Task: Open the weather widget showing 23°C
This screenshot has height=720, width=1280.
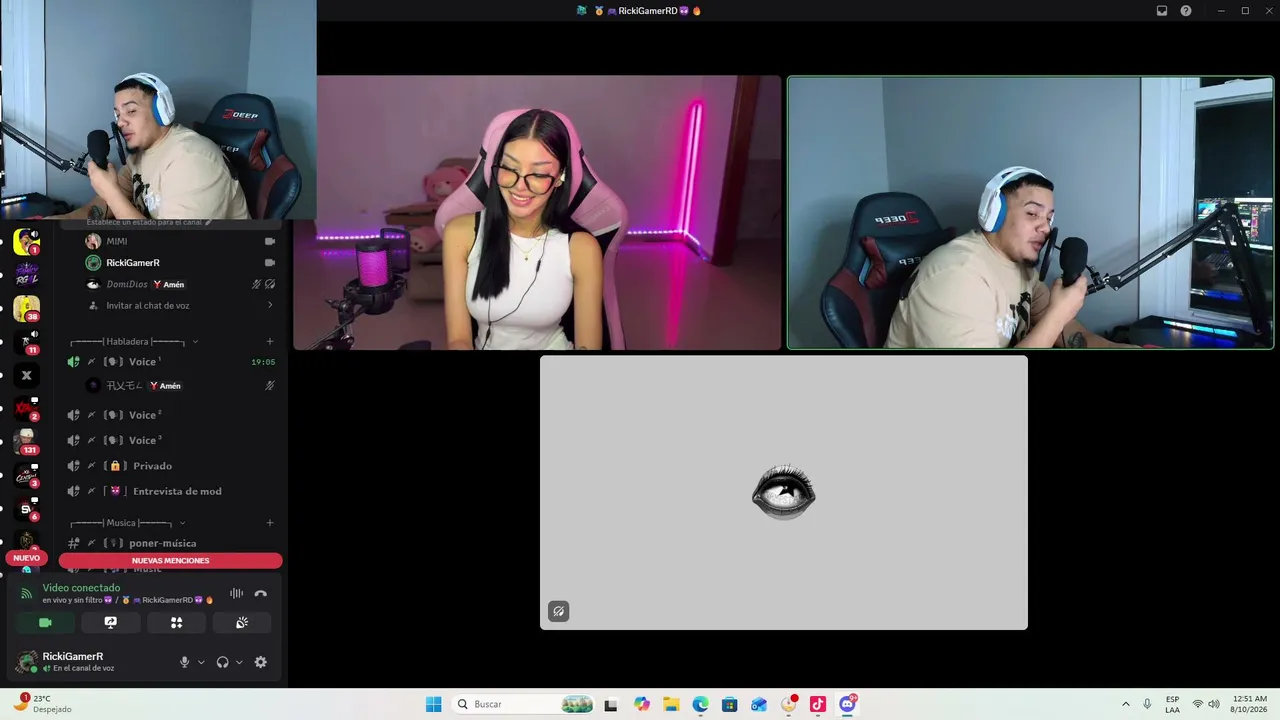Action: tap(43, 704)
